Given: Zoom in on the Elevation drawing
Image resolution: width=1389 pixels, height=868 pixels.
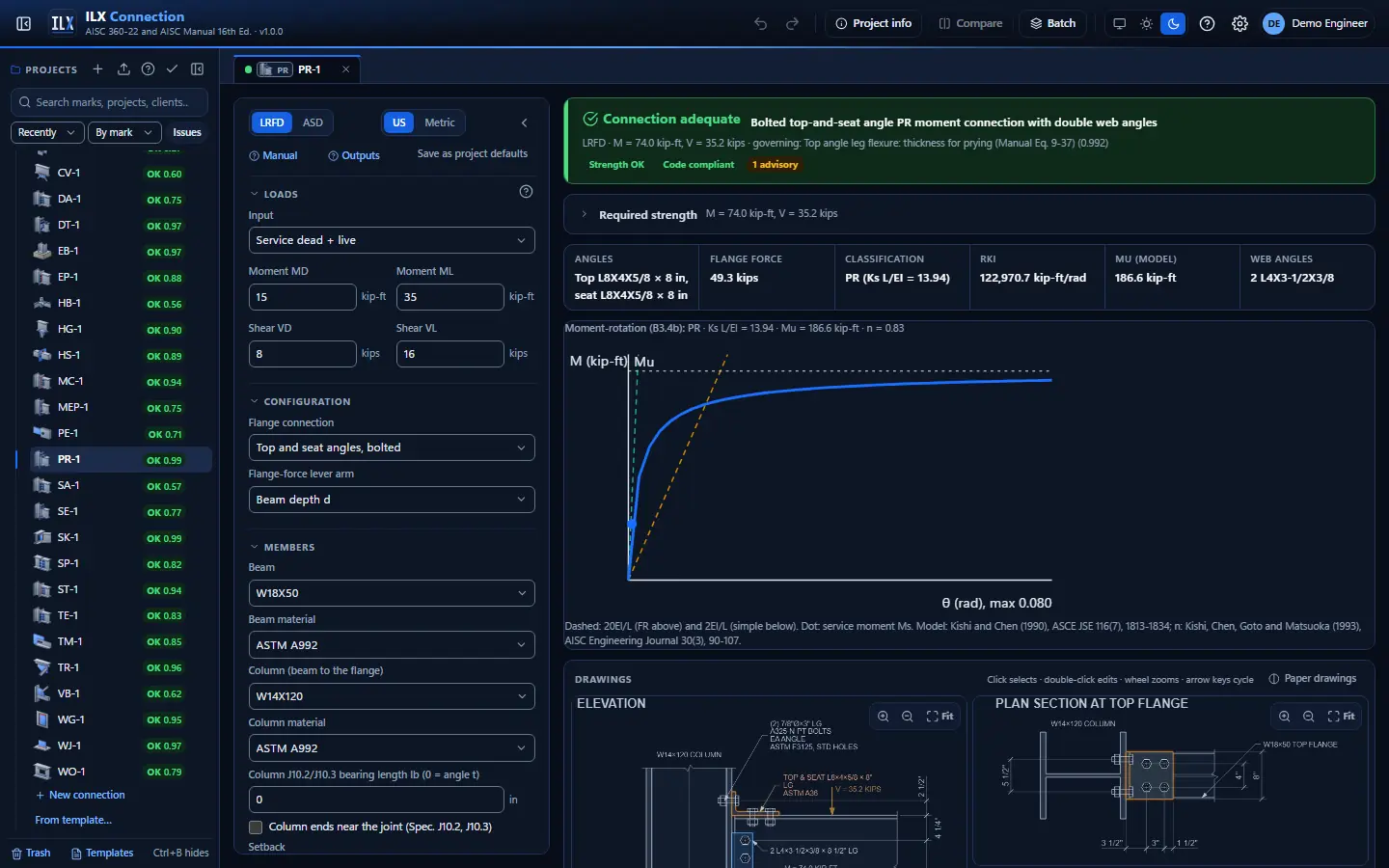Looking at the screenshot, I should pyautogui.click(x=884, y=717).
